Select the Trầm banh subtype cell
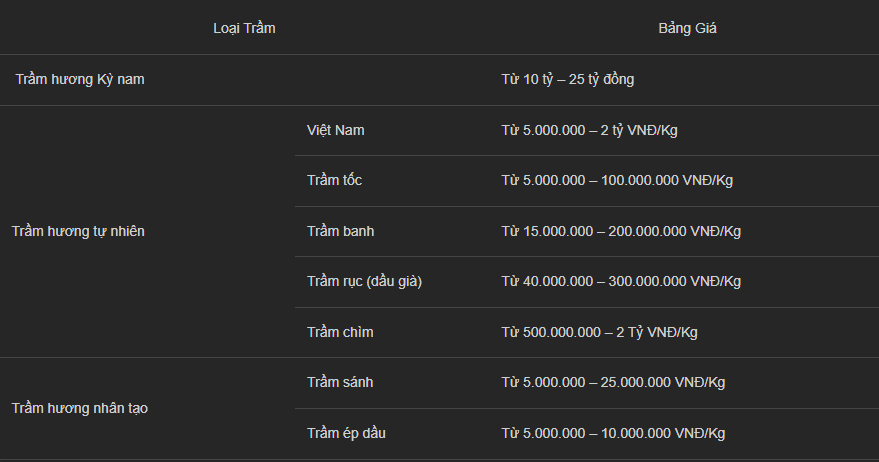 pos(340,231)
